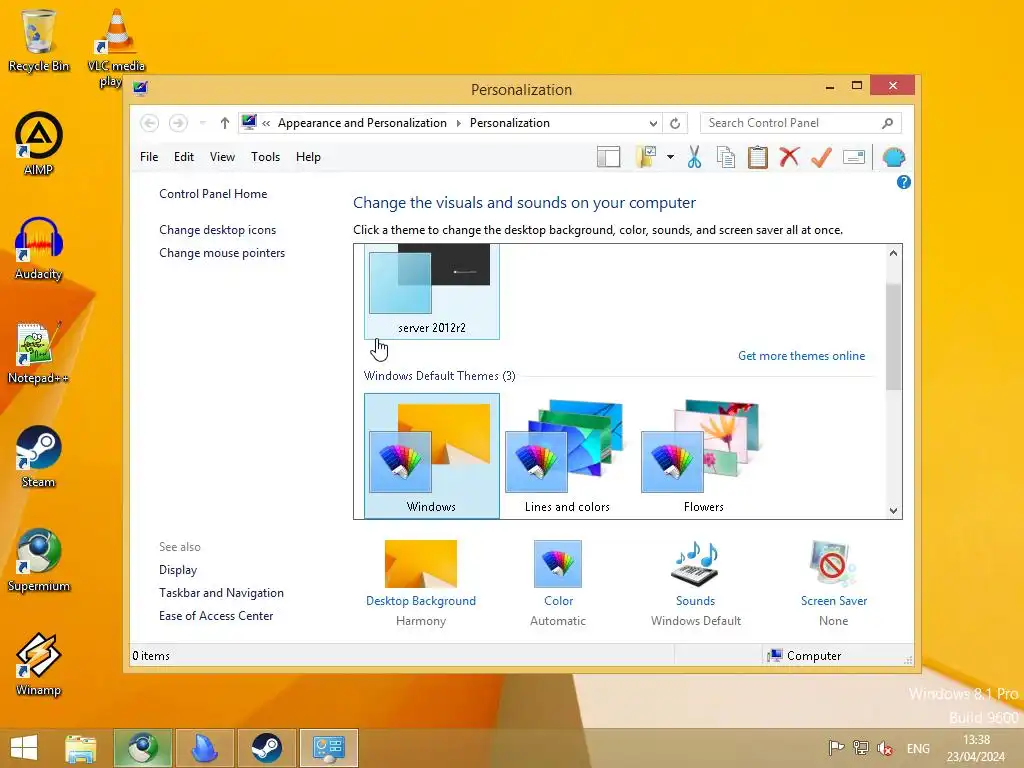Open the blue Help question mark
Viewport: 1024px width, 768px height.
(x=903, y=182)
